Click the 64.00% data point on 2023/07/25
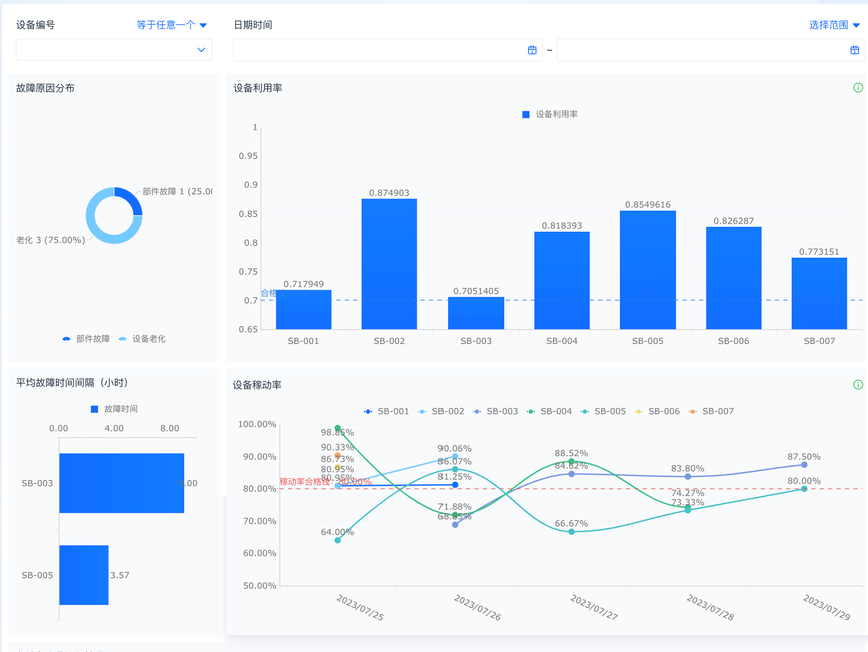 click(x=338, y=540)
